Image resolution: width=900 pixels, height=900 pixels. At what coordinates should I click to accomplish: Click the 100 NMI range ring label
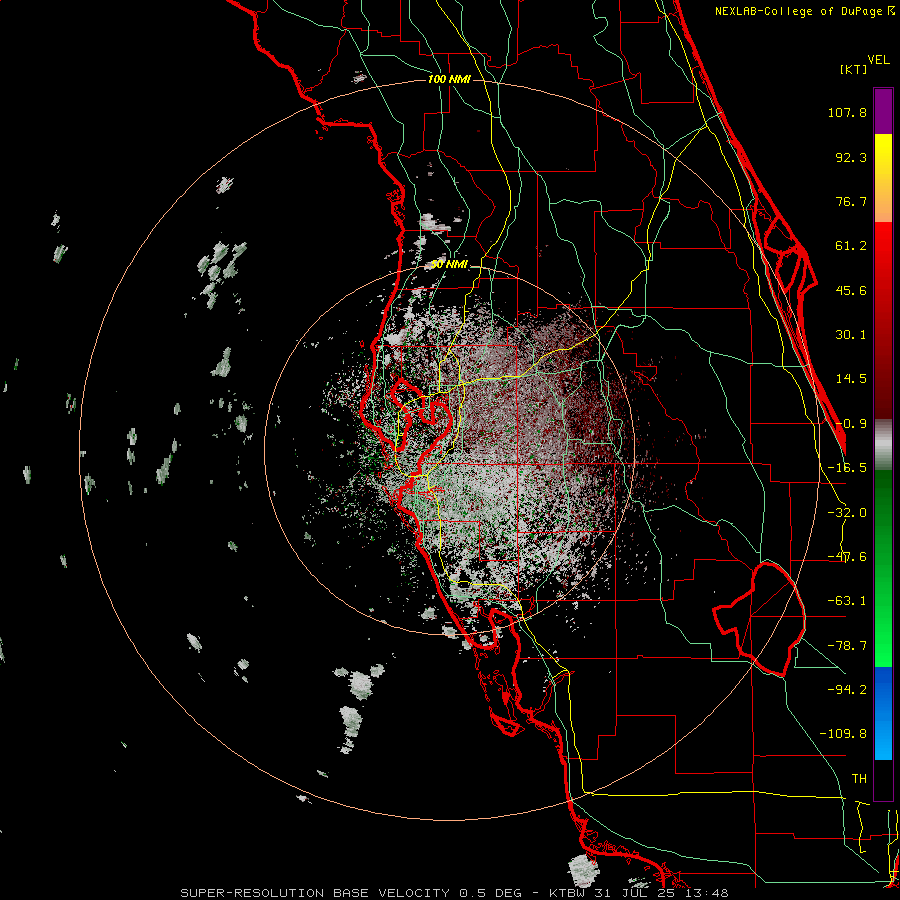[x=449, y=79]
